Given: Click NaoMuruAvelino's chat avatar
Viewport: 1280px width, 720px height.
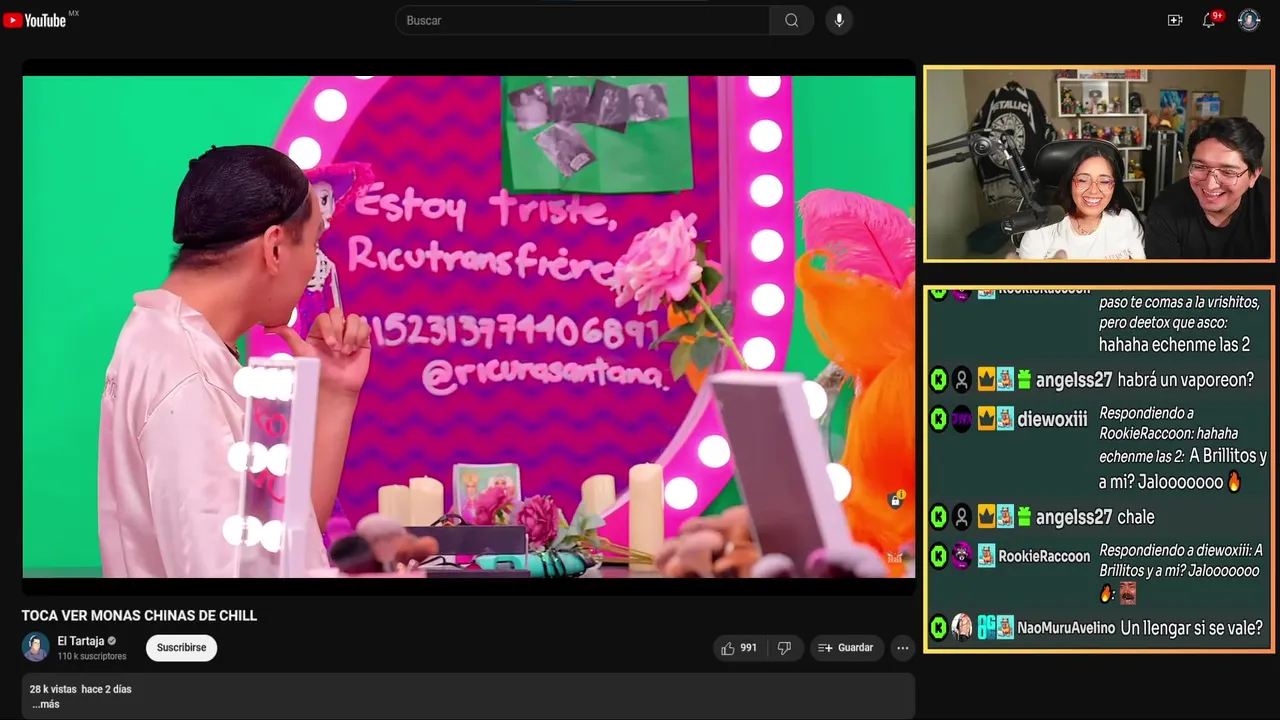Looking at the screenshot, I should click(x=961, y=627).
